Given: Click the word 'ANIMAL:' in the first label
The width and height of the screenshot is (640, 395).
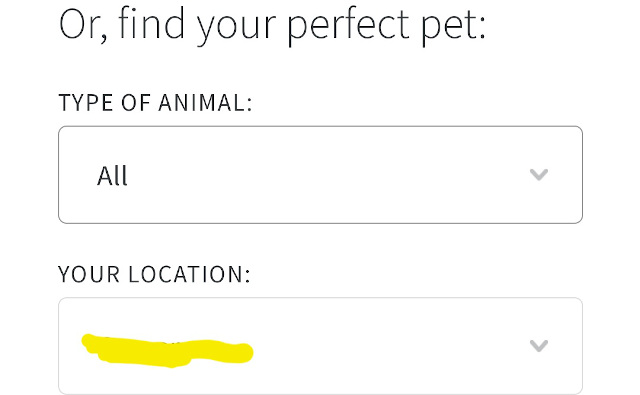Looking at the screenshot, I should (x=205, y=102).
